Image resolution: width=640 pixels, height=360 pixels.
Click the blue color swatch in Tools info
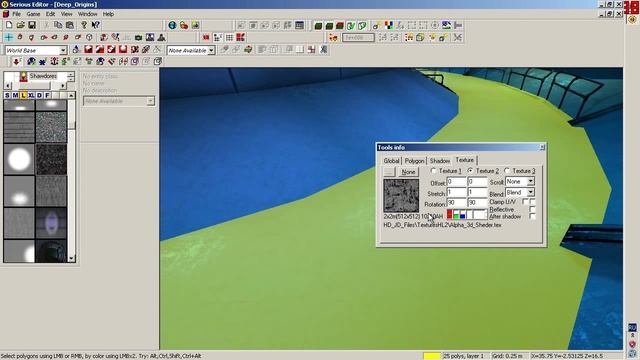coord(462,214)
